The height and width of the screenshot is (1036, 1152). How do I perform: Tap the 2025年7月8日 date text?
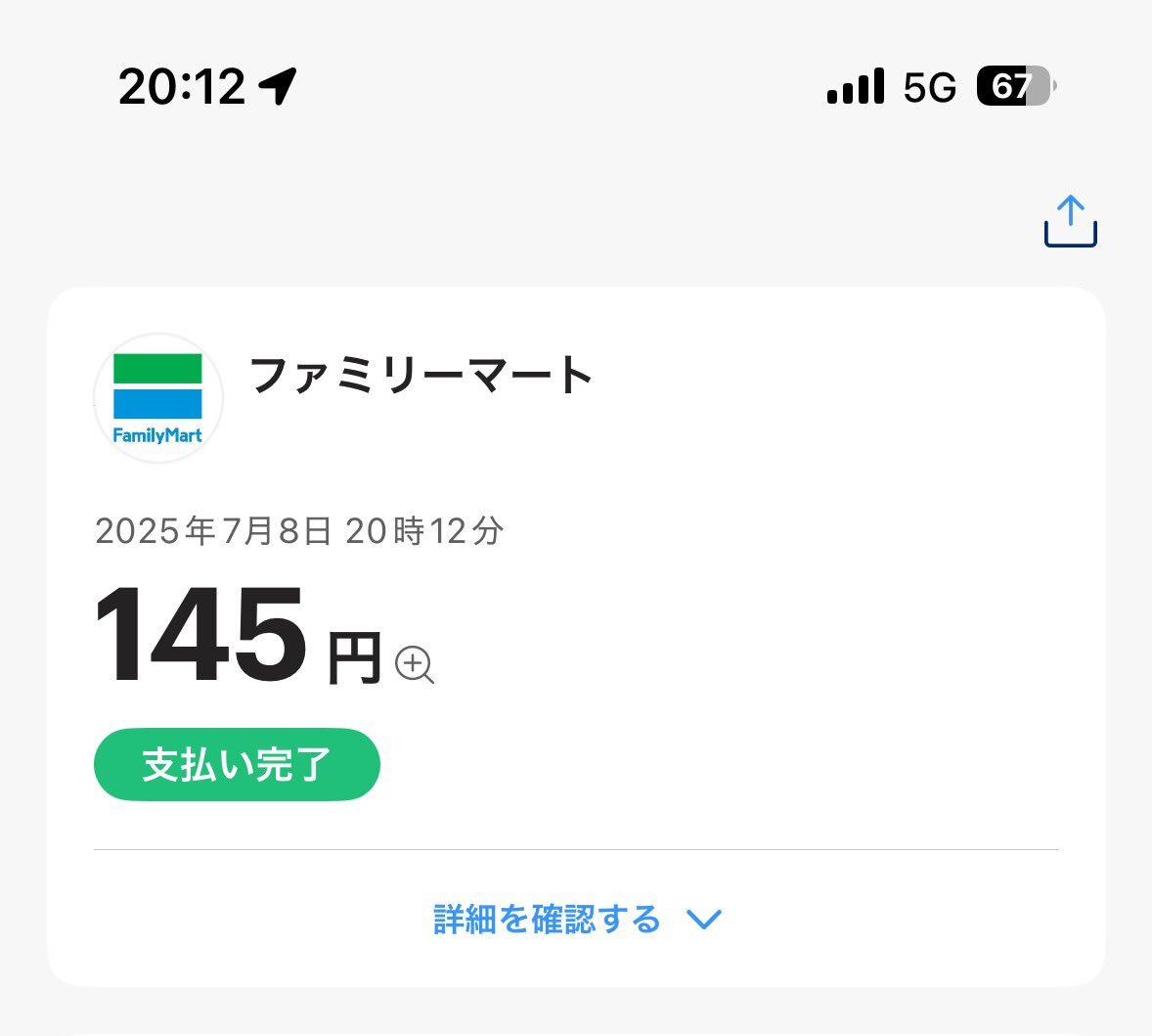[x=212, y=530]
